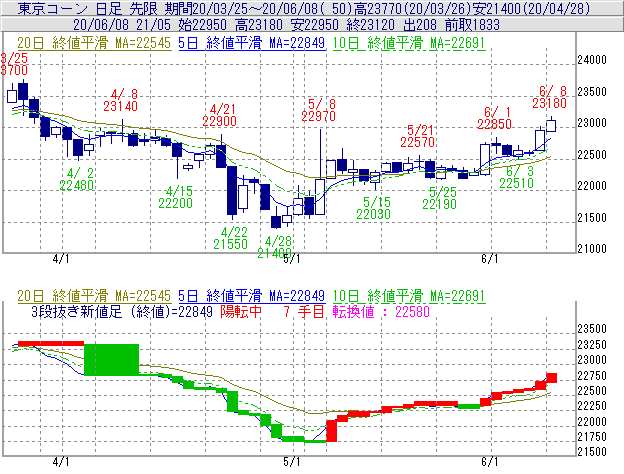This screenshot has height=474, width=624.
Task: Click the 5/1 date label under upper chart
Action: [292, 259]
